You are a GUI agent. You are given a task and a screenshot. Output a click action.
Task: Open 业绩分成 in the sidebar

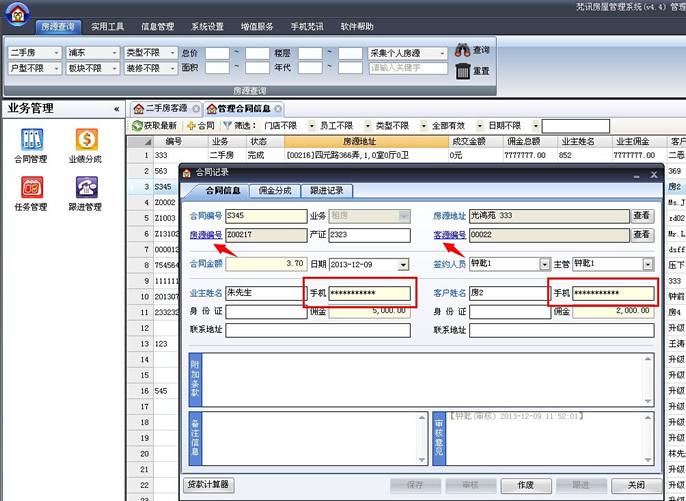(x=86, y=145)
